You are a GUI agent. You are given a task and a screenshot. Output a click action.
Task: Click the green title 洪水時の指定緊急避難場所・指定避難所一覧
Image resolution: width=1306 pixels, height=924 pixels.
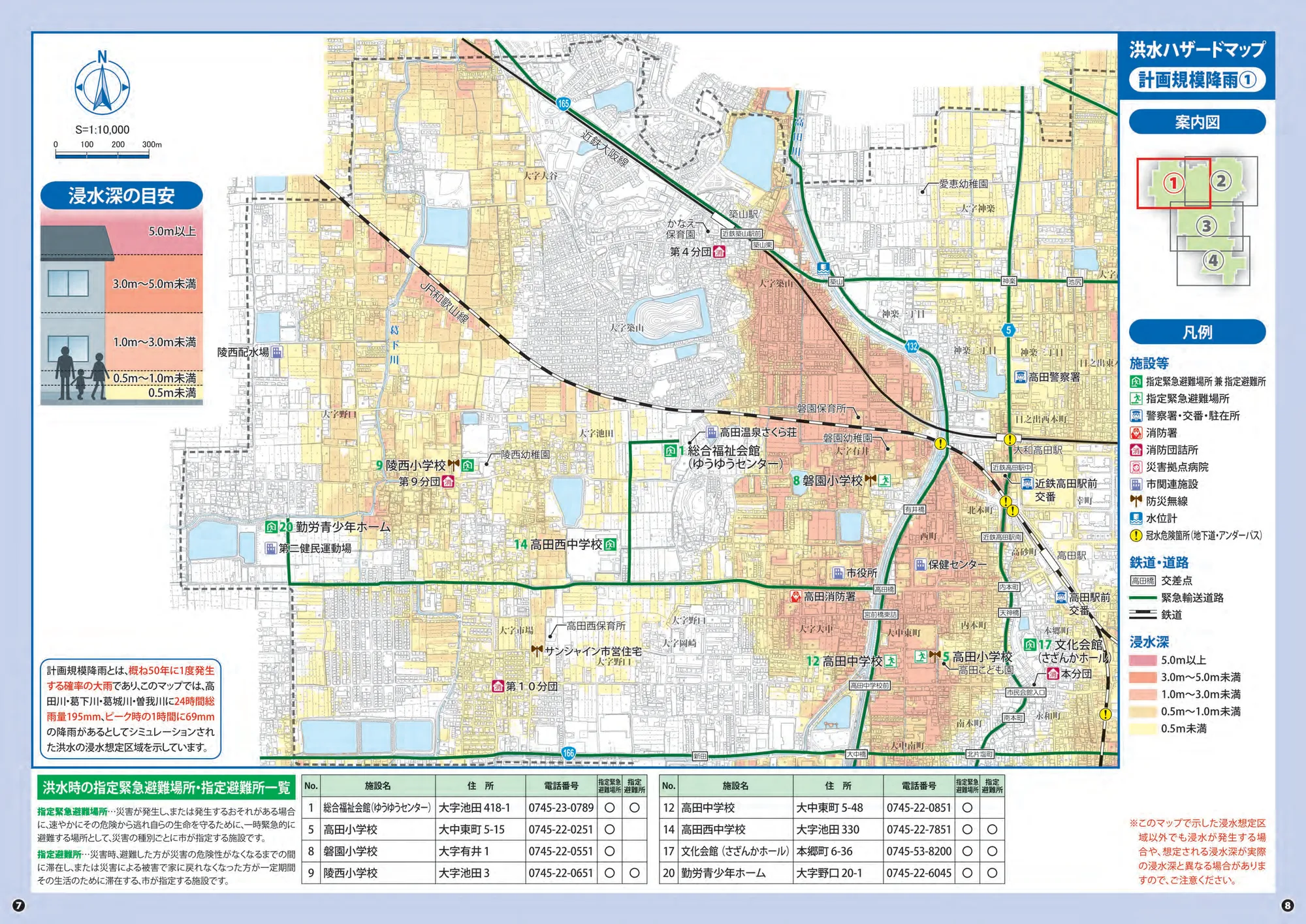[167, 788]
